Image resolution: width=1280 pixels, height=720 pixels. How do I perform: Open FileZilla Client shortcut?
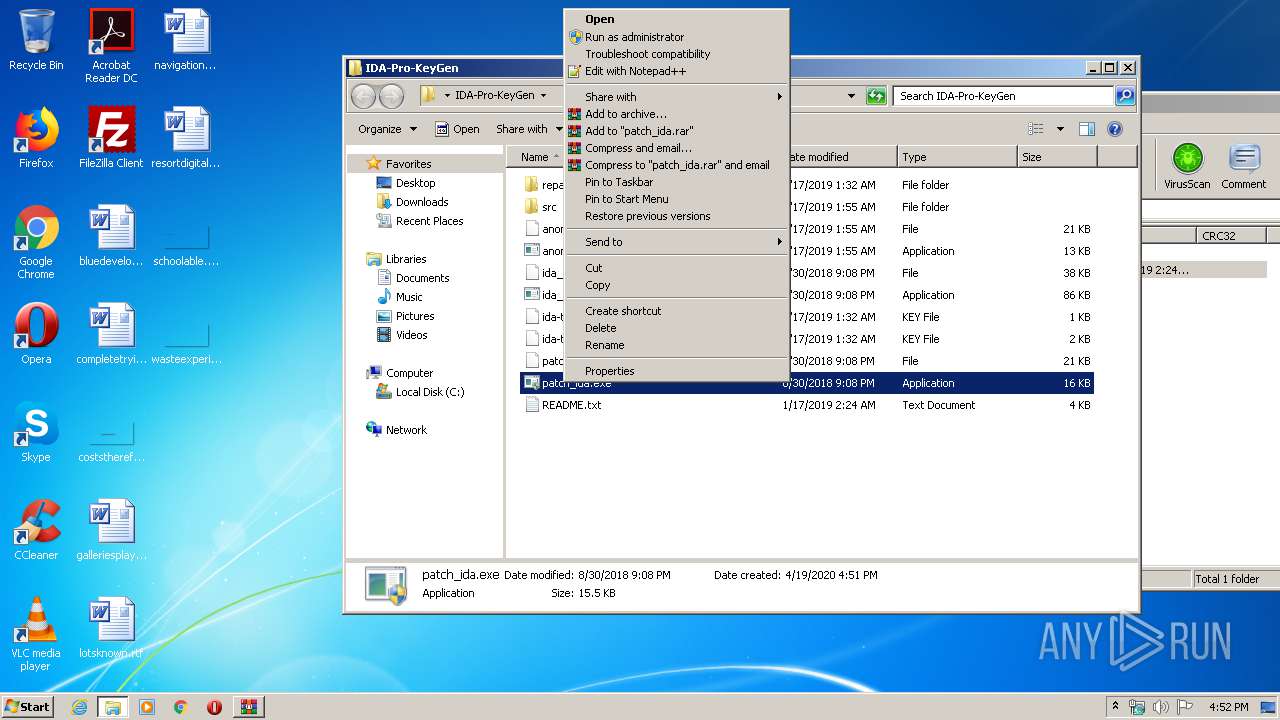click(111, 138)
